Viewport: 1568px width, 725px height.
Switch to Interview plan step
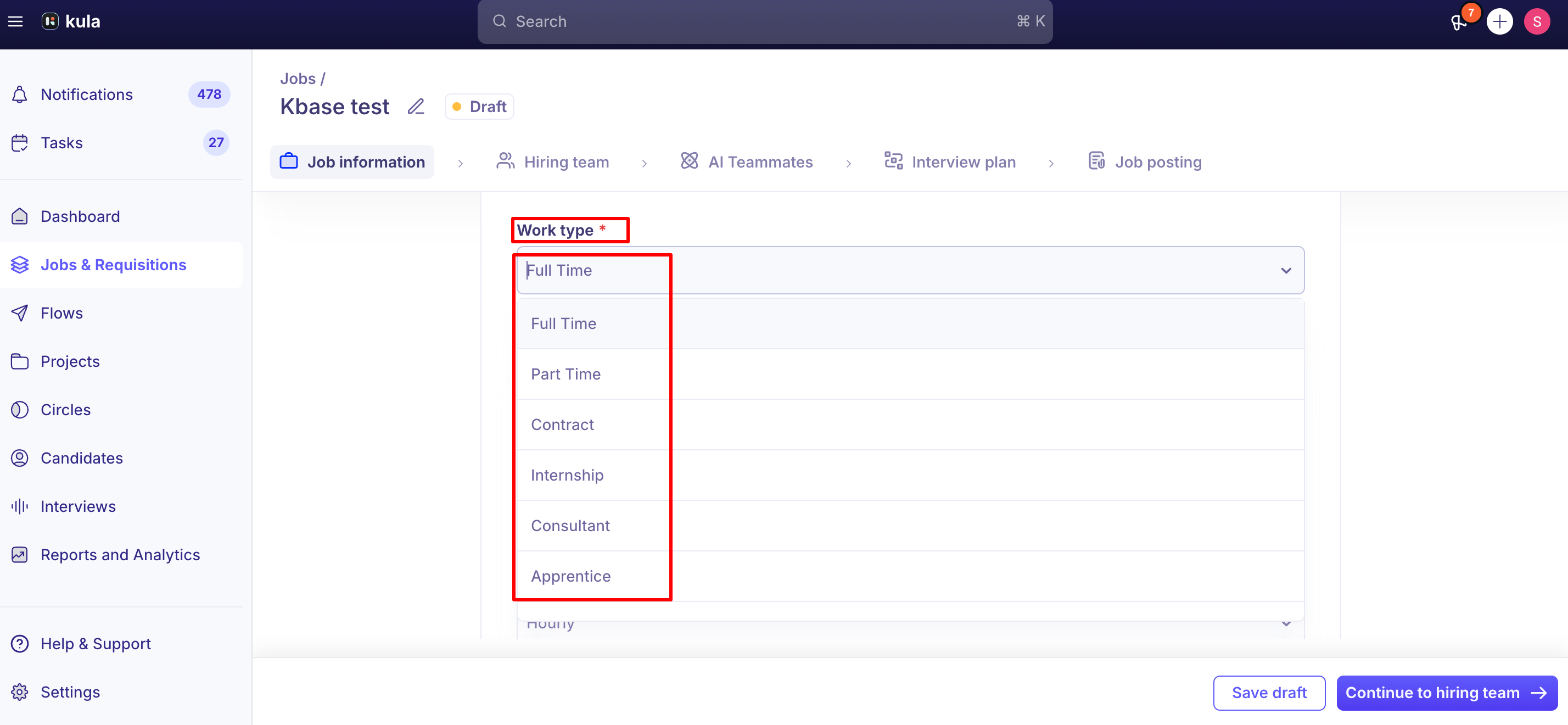(950, 162)
